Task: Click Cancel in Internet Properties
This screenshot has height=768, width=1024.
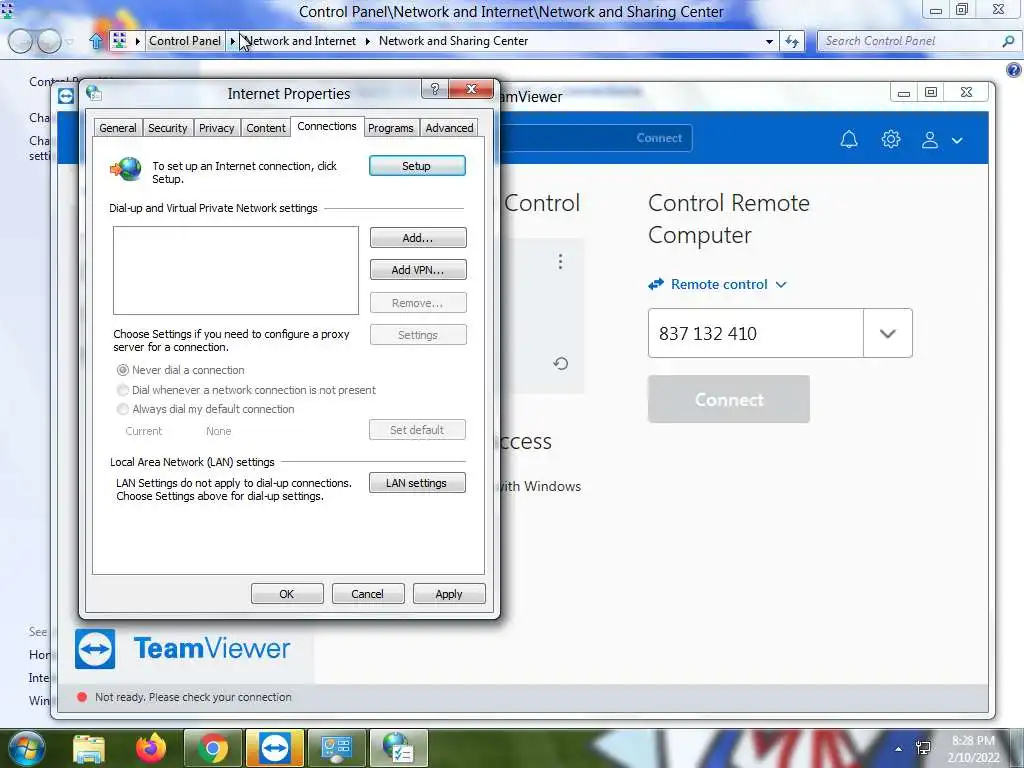Action: click(x=368, y=594)
